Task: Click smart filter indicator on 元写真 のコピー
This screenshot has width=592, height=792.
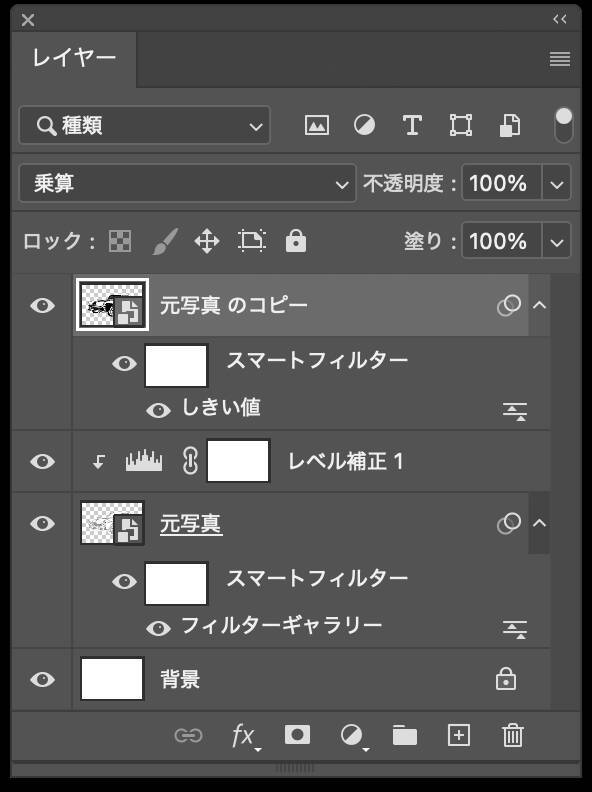Action: pyautogui.click(x=509, y=305)
